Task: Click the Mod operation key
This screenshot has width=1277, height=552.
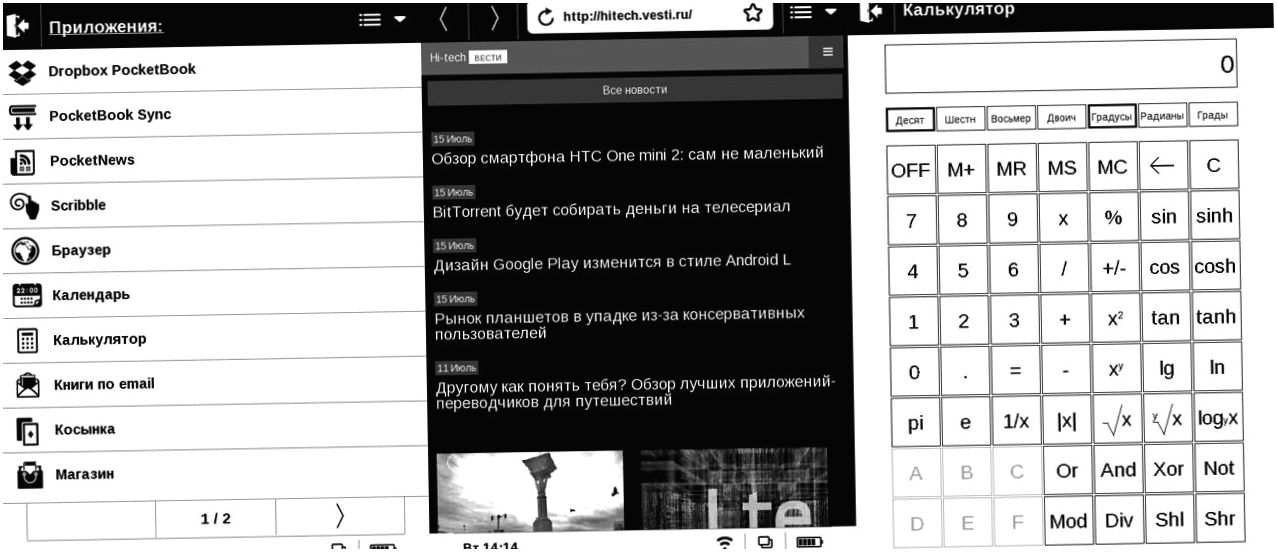Action: tap(1068, 521)
